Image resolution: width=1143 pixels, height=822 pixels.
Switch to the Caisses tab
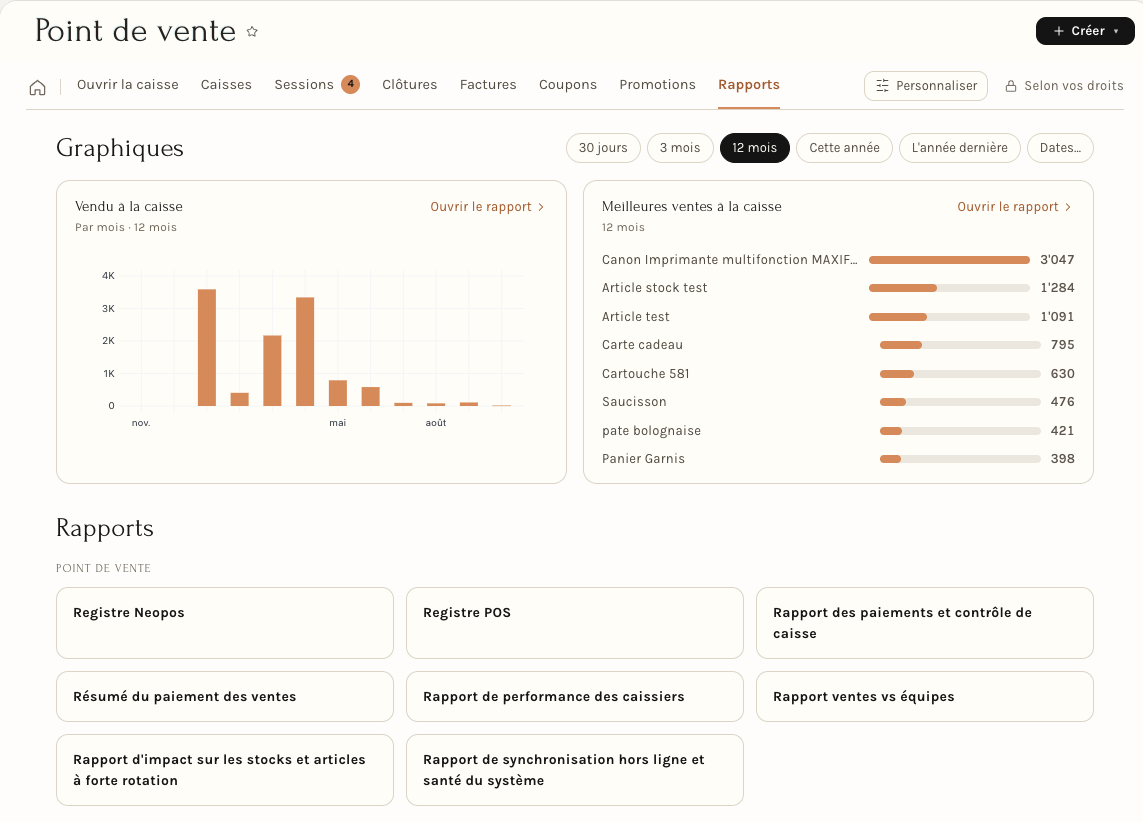[x=226, y=85]
